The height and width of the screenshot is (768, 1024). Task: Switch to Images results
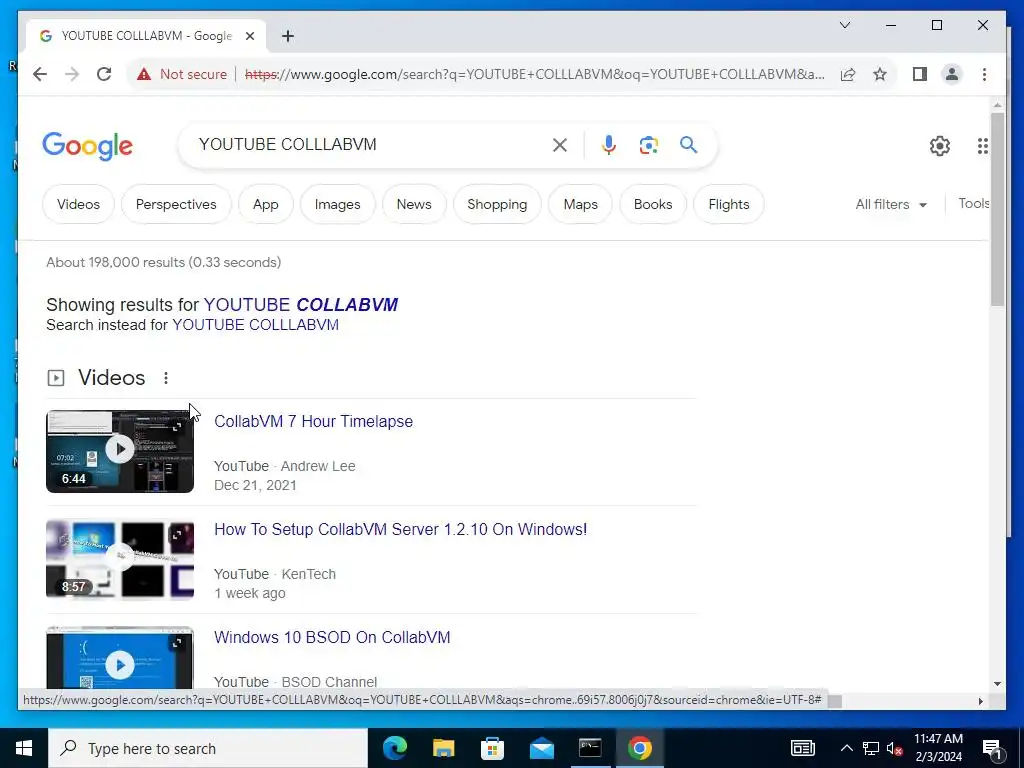click(x=338, y=204)
